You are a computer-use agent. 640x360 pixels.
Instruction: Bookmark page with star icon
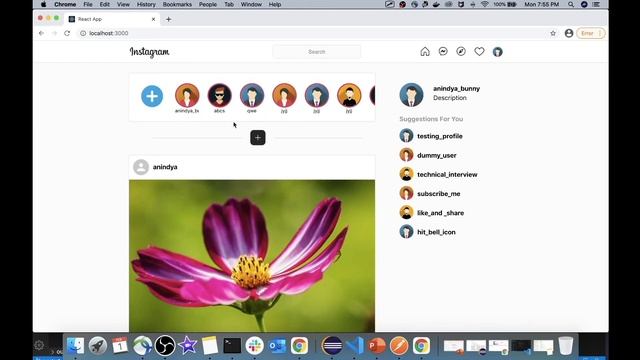[x=553, y=33]
